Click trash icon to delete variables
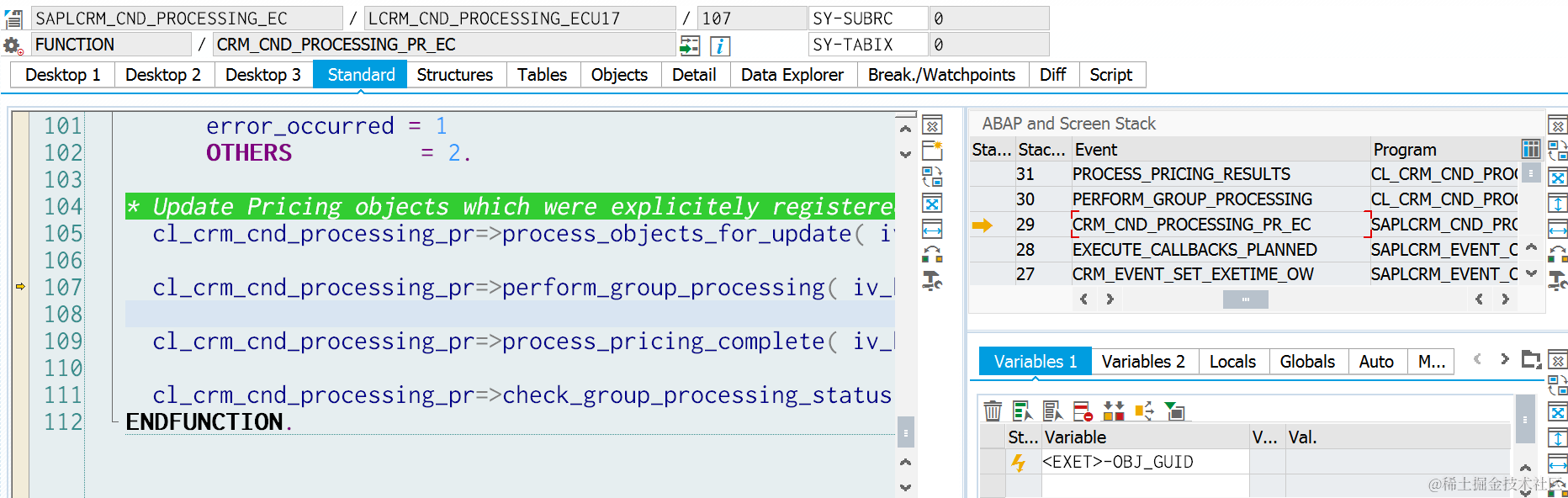 coord(993,411)
